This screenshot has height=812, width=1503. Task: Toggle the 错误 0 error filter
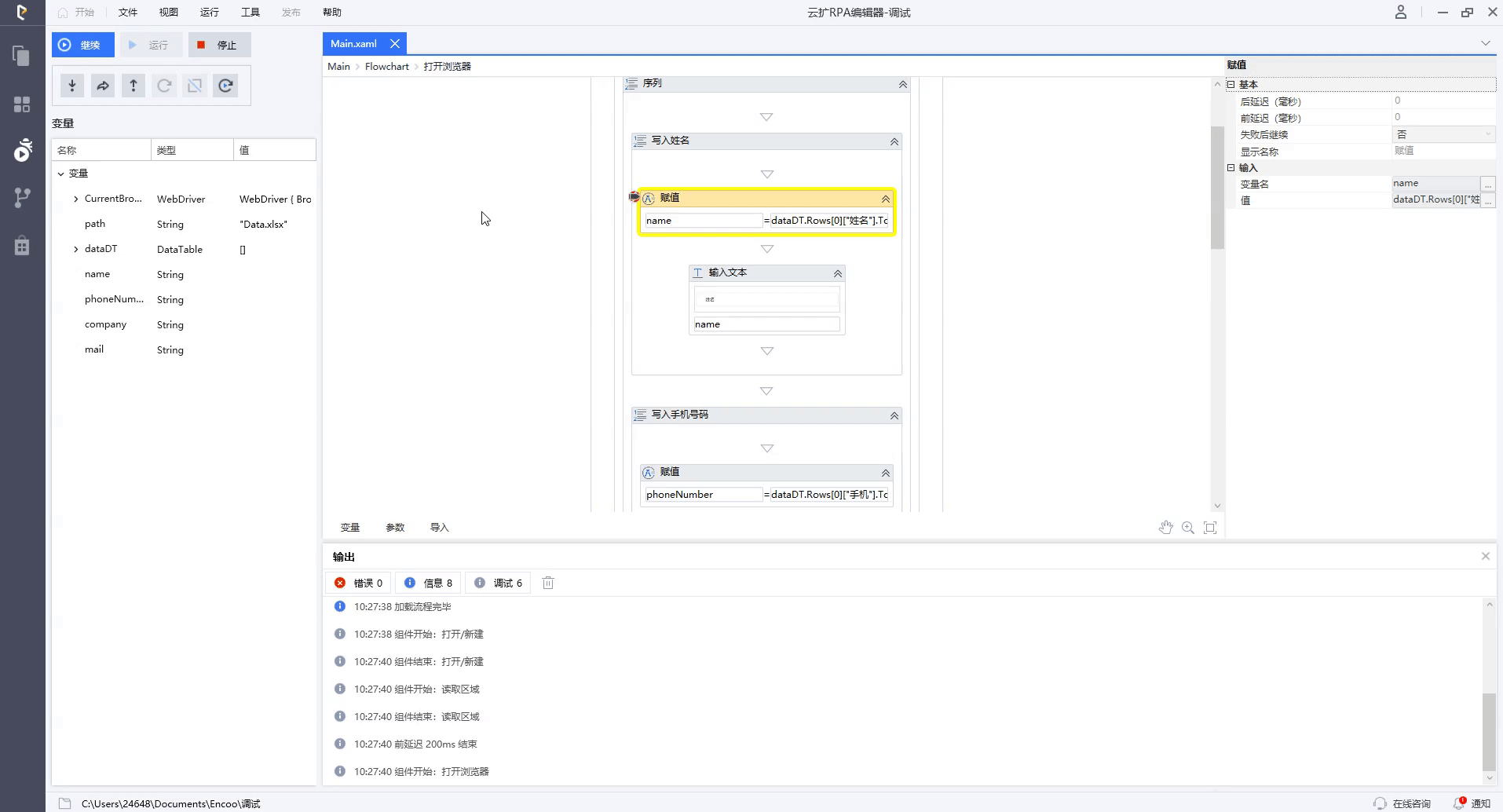point(359,583)
